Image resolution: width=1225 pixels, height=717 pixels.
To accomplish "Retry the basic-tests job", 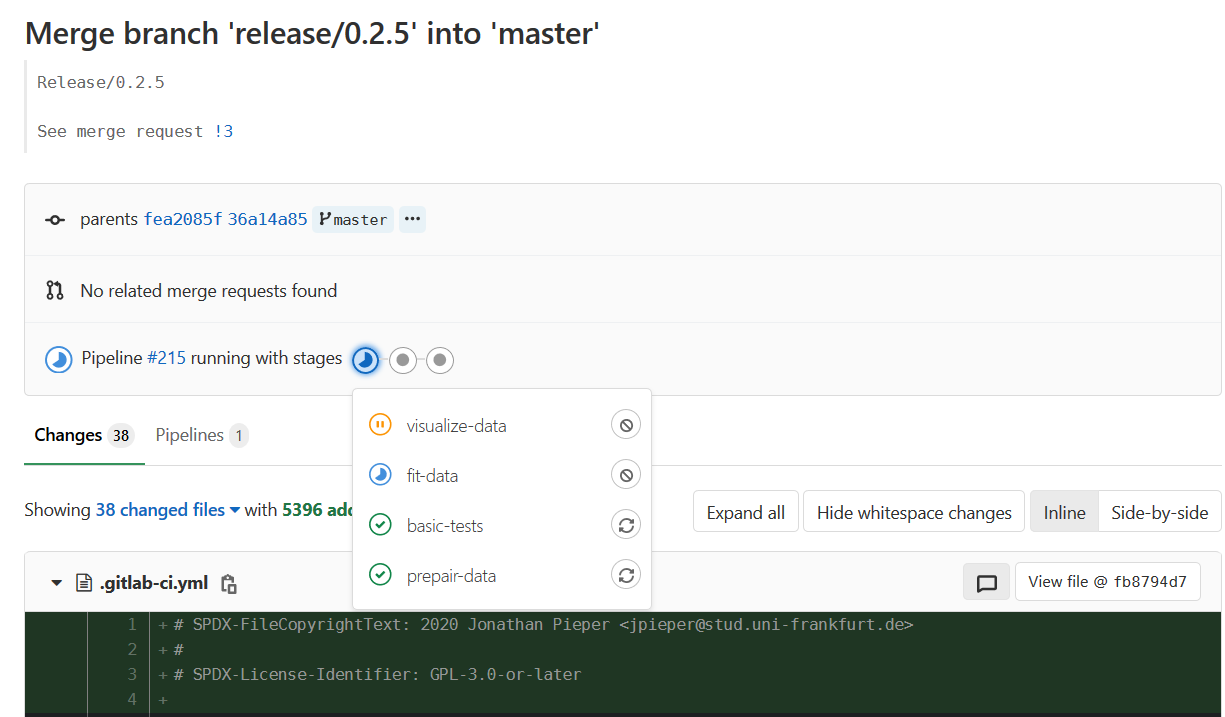I will click(x=626, y=524).
